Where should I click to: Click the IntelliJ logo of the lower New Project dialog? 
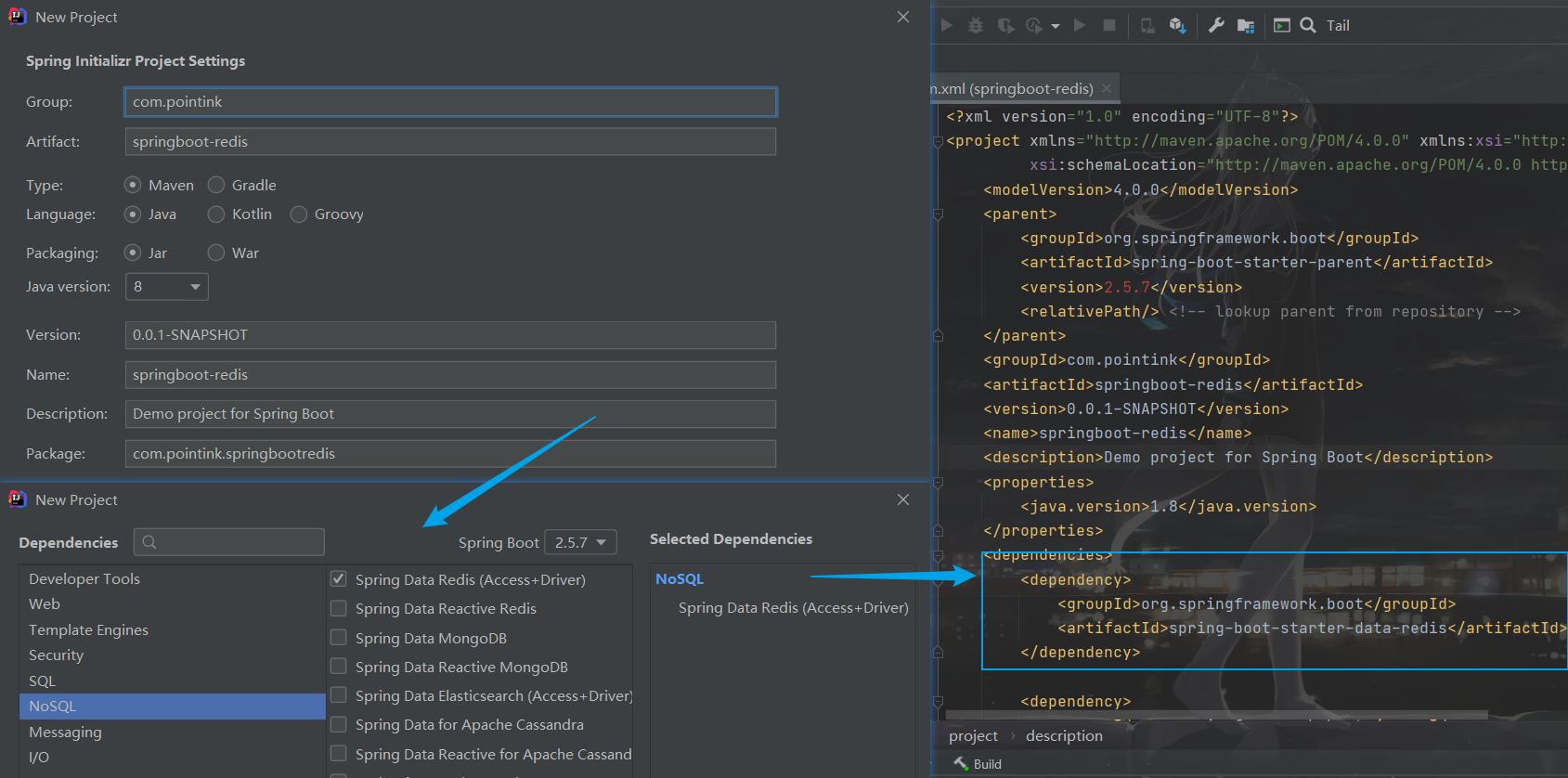tap(18, 499)
